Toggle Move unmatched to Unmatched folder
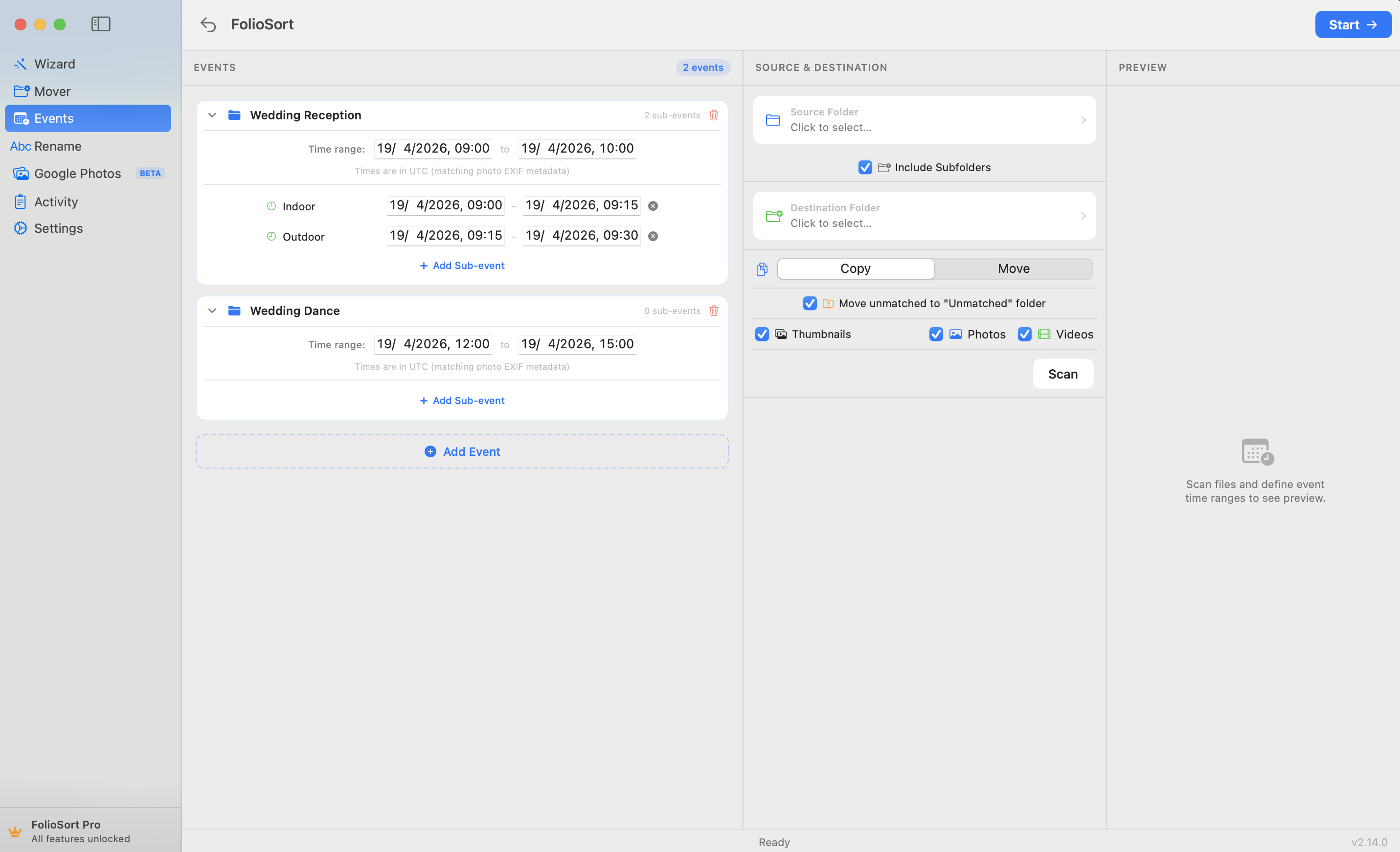The width and height of the screenshot is (1400, 852). pos(810,303)
